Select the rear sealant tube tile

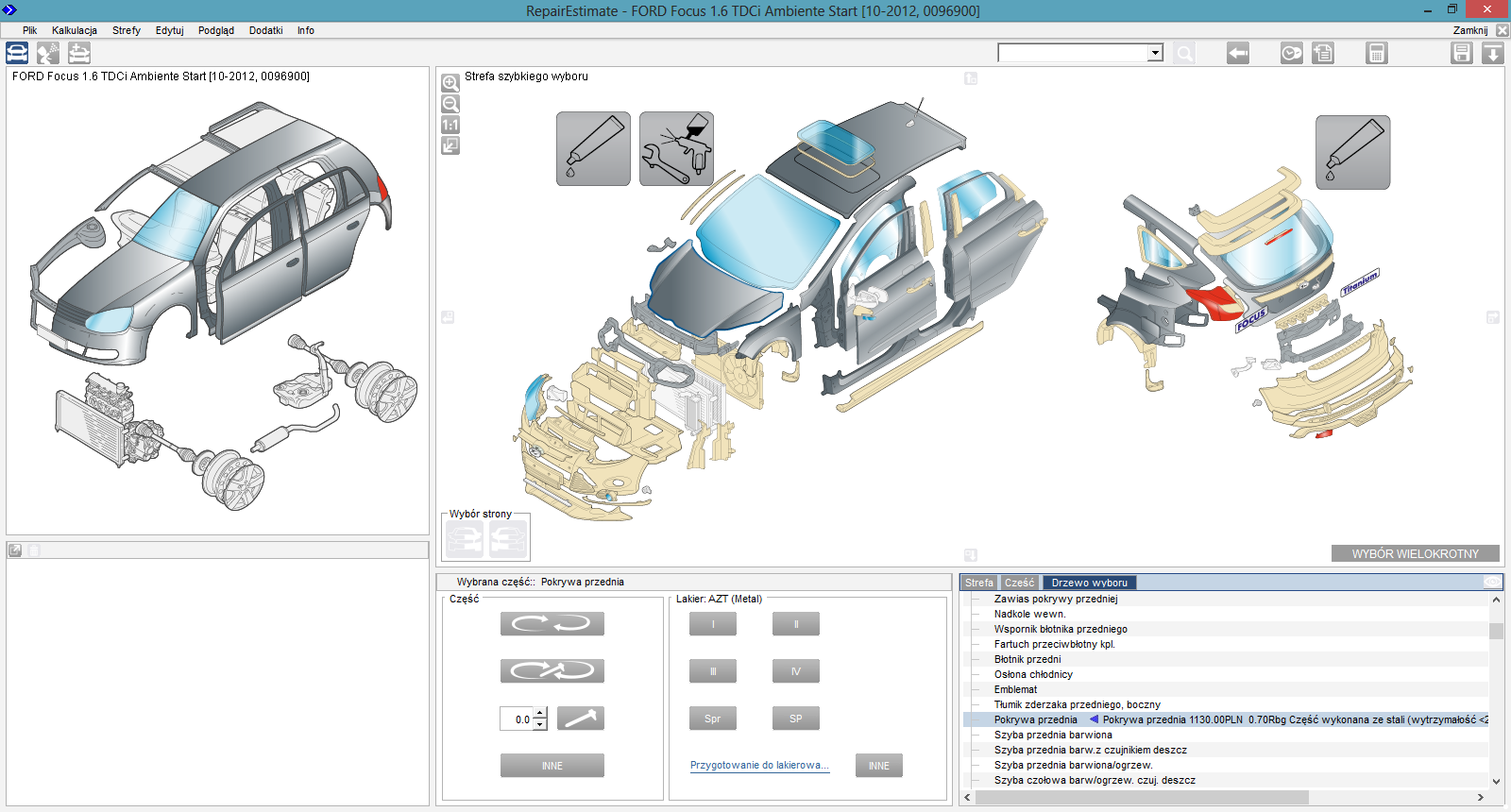point(1352,152)
